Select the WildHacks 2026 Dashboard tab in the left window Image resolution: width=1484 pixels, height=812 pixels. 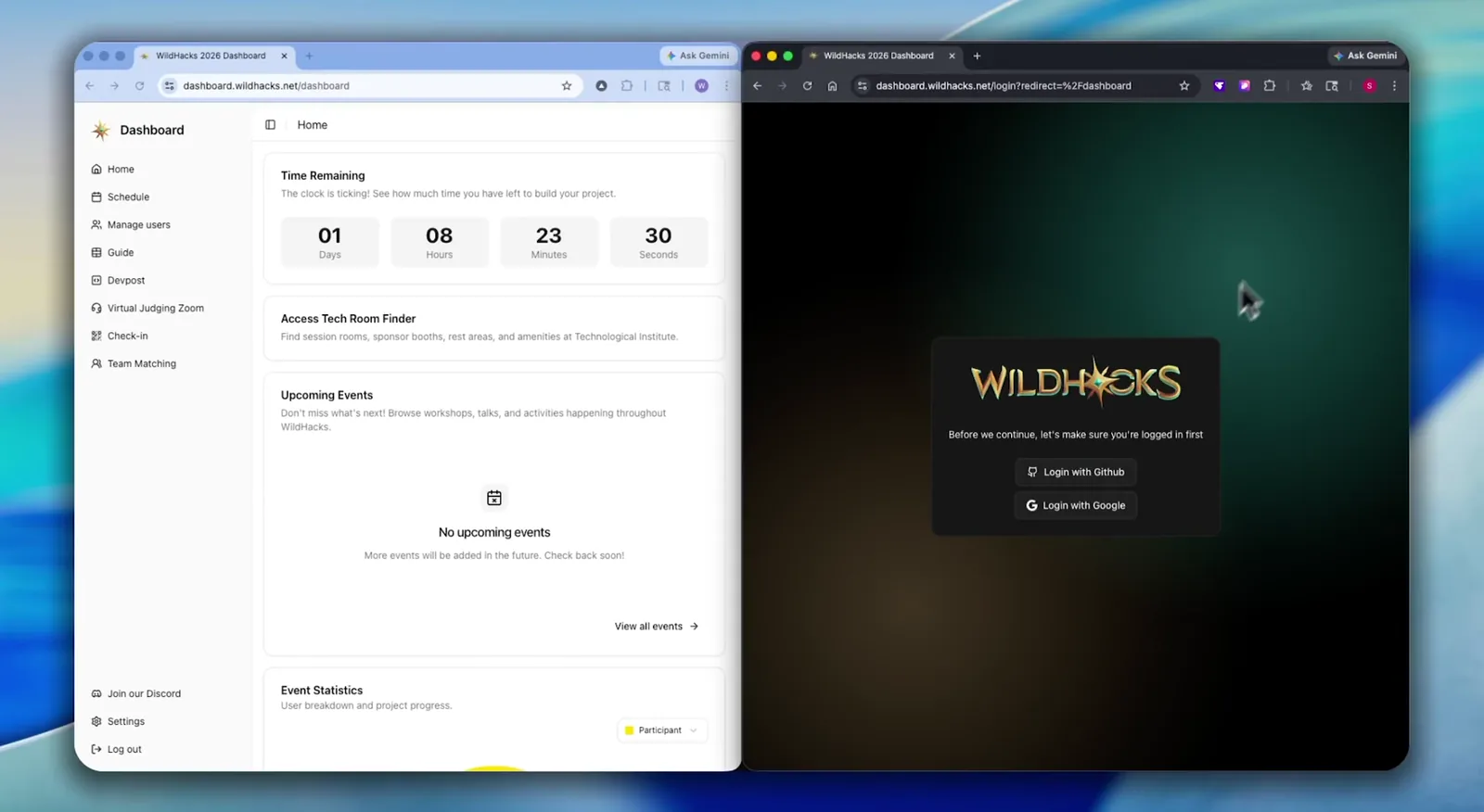(211, 56)
